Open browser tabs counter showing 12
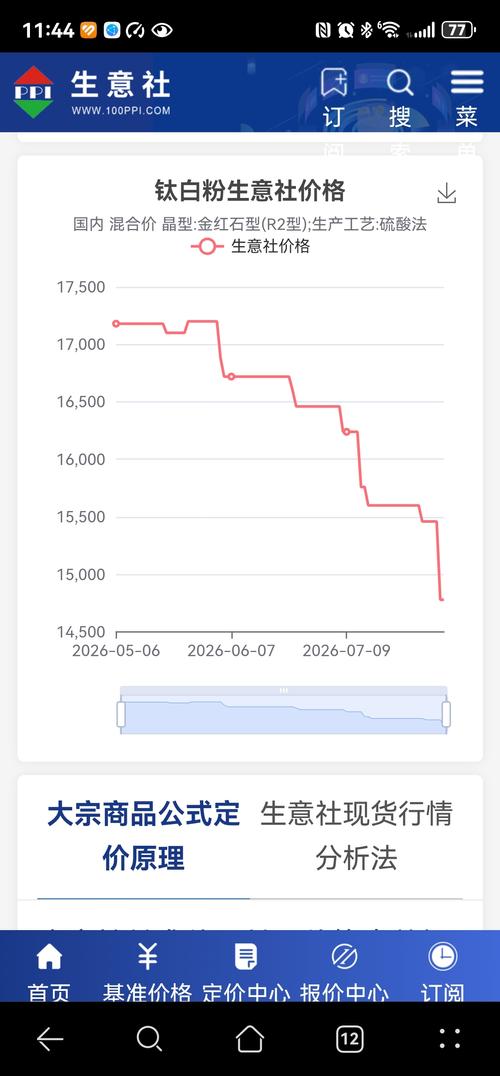 (349, 1039)
